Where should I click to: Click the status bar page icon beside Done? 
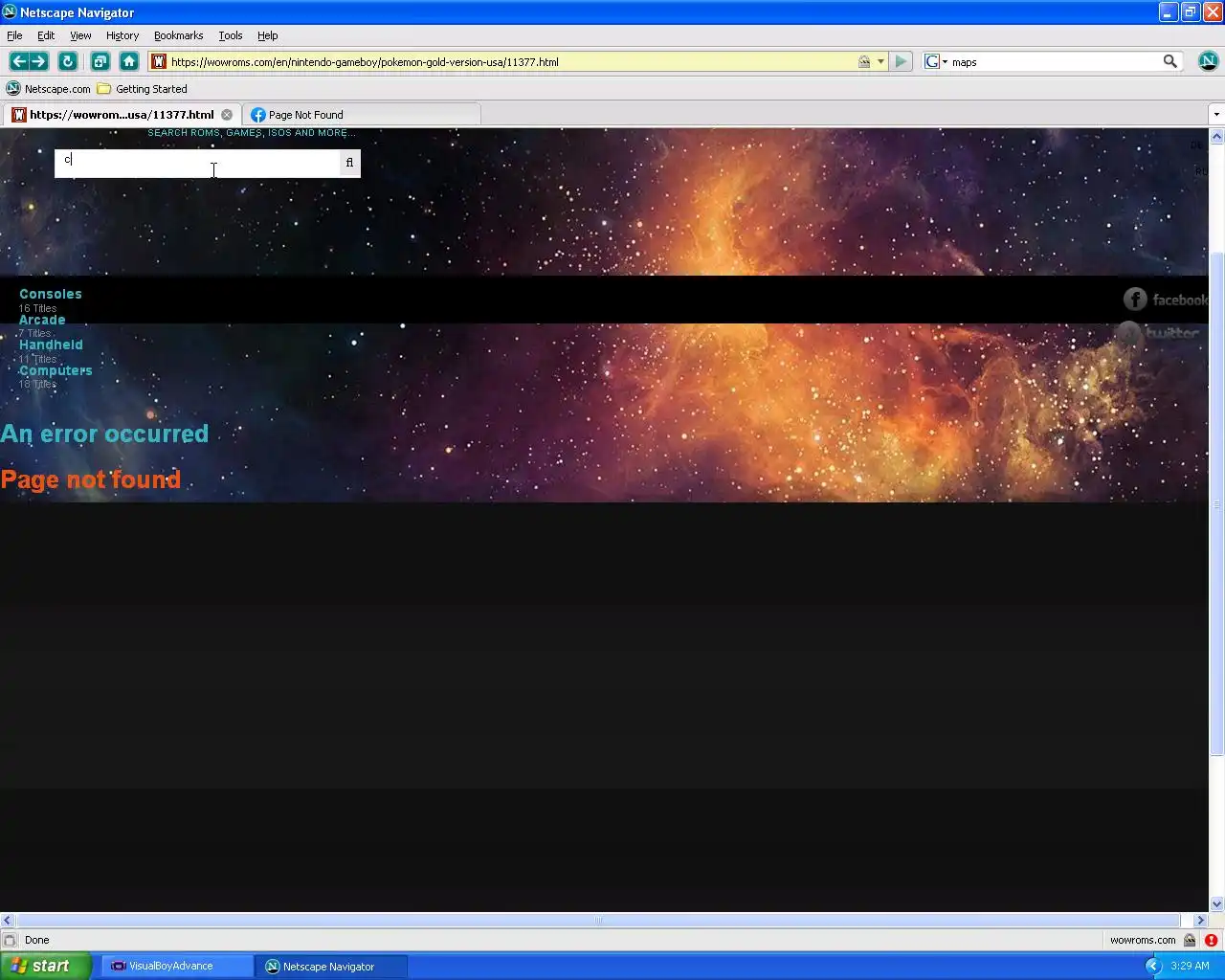click(10, 940)
